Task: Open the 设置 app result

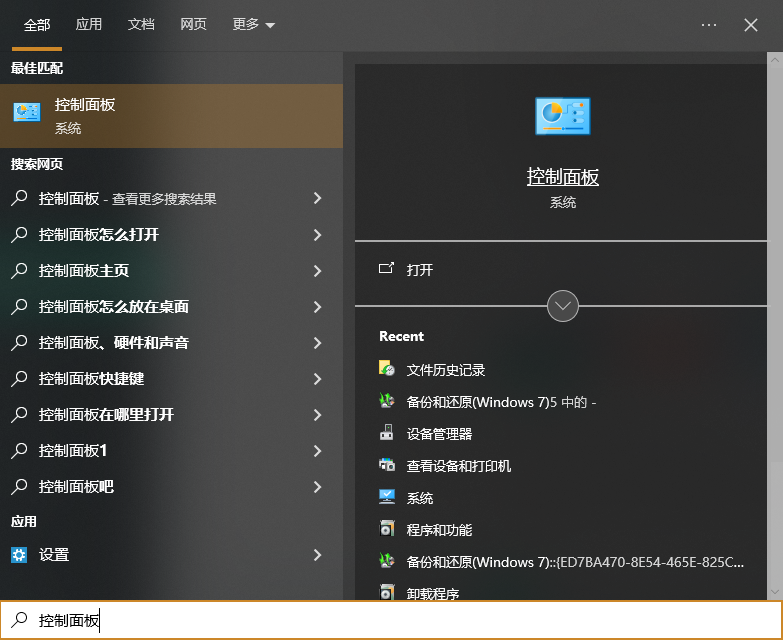Action: [x=171, y=555]
